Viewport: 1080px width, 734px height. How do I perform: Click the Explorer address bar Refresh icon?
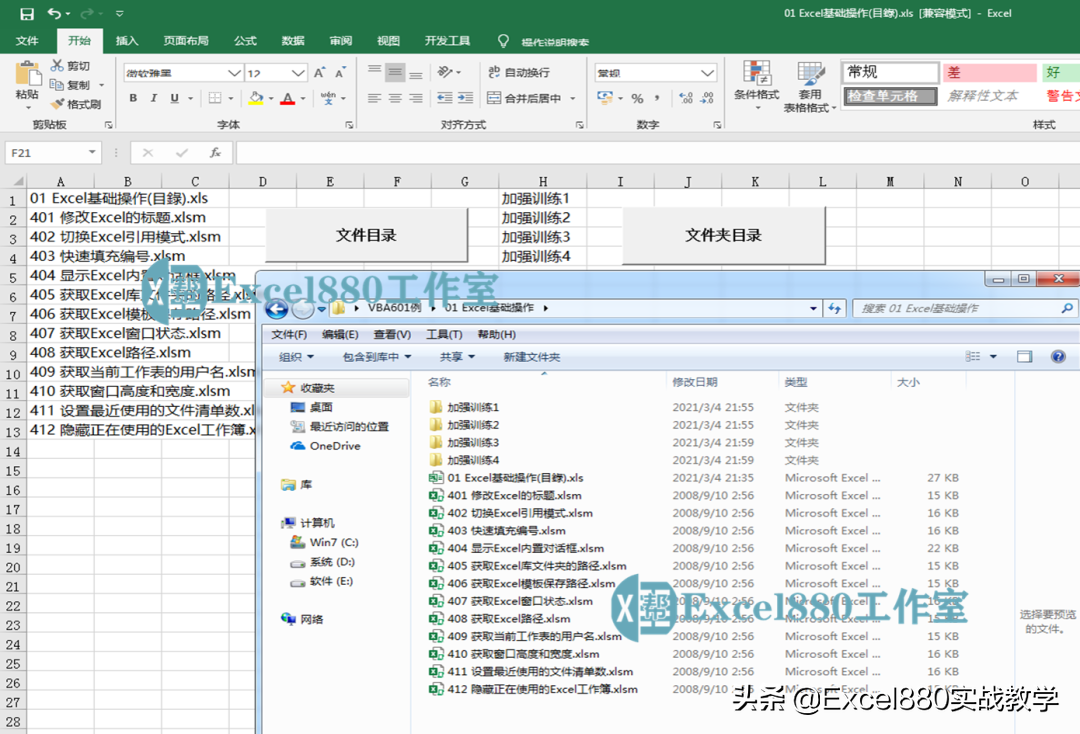tap(835, 308)
